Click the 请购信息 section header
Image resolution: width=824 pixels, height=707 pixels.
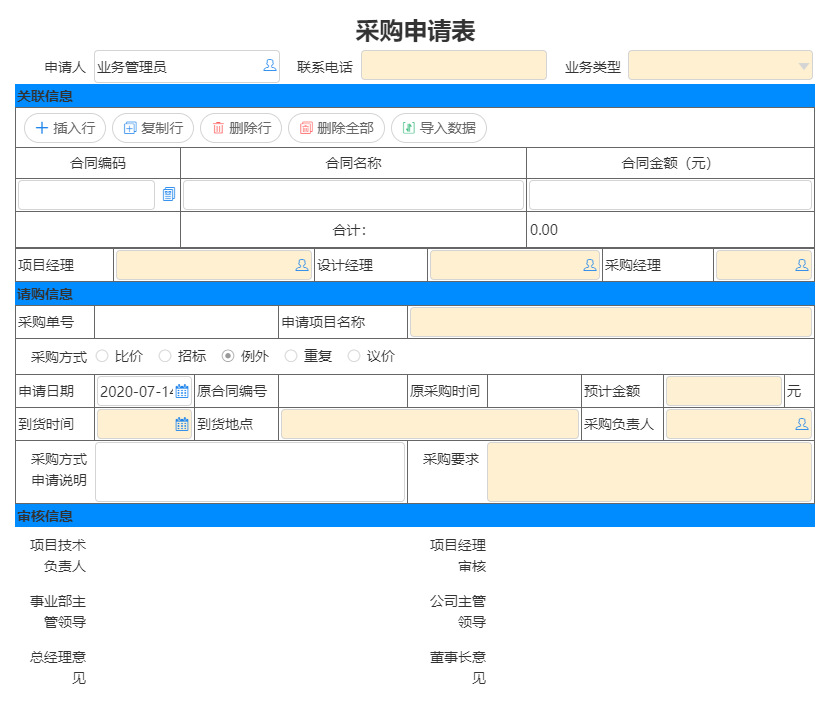pos(415,294)
